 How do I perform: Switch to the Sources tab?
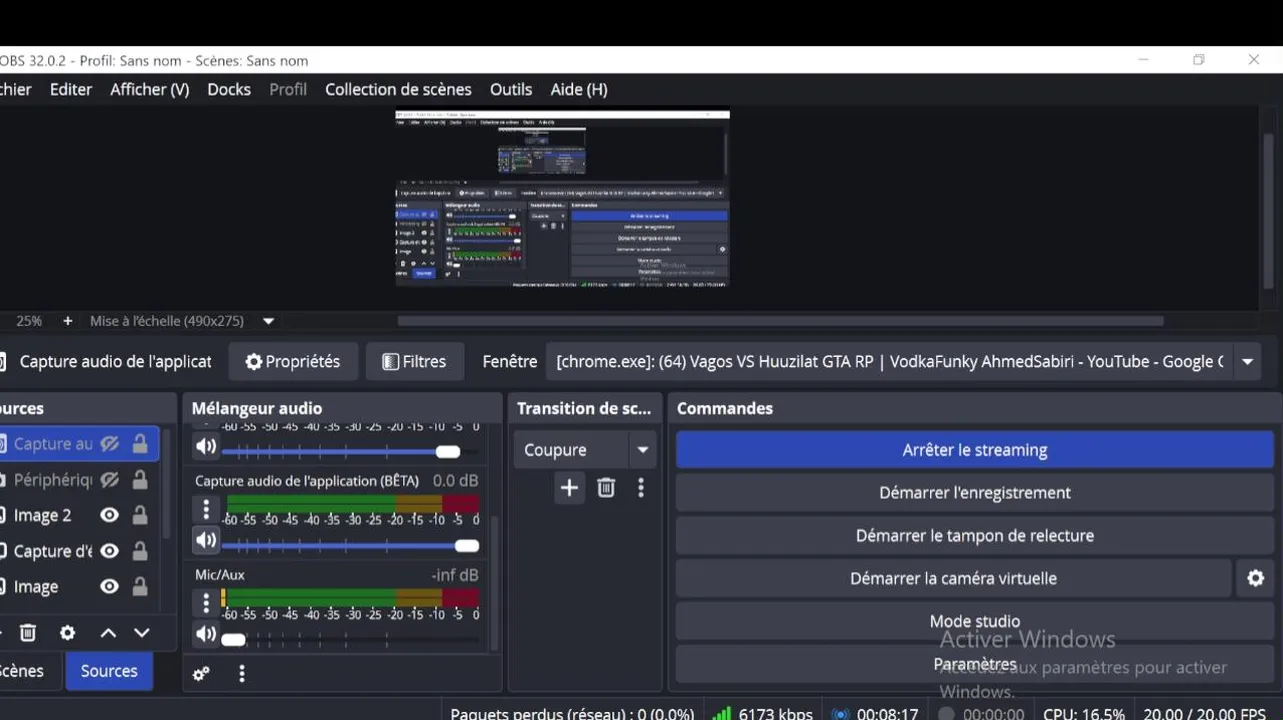coord(109,671)
